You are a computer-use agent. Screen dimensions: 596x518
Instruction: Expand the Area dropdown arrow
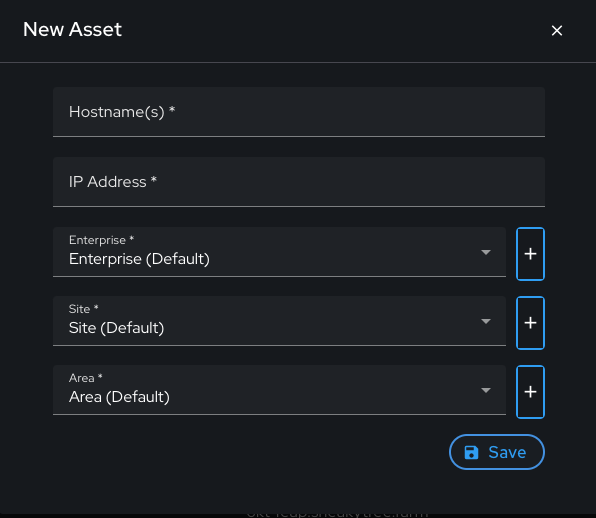pos(486,390)
